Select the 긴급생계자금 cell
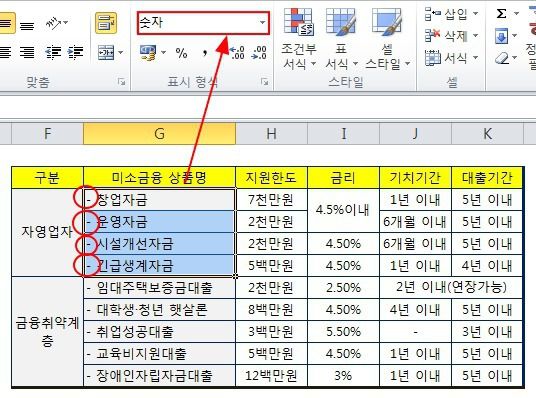The width and height of the screenshot is (536, 398). pos(159,266)
